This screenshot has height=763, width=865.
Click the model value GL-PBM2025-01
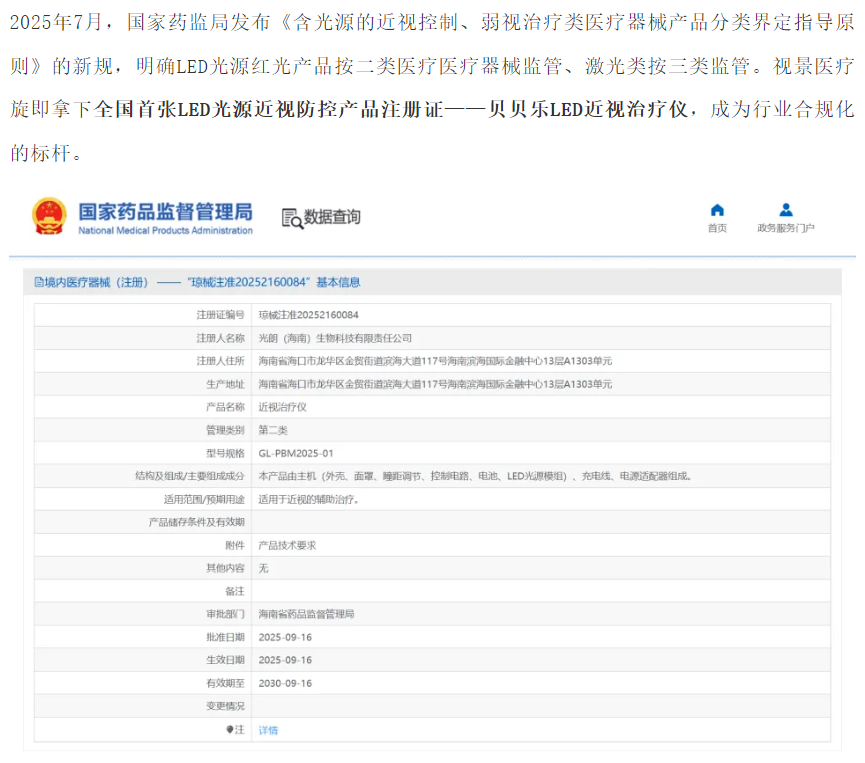point(295,453)
